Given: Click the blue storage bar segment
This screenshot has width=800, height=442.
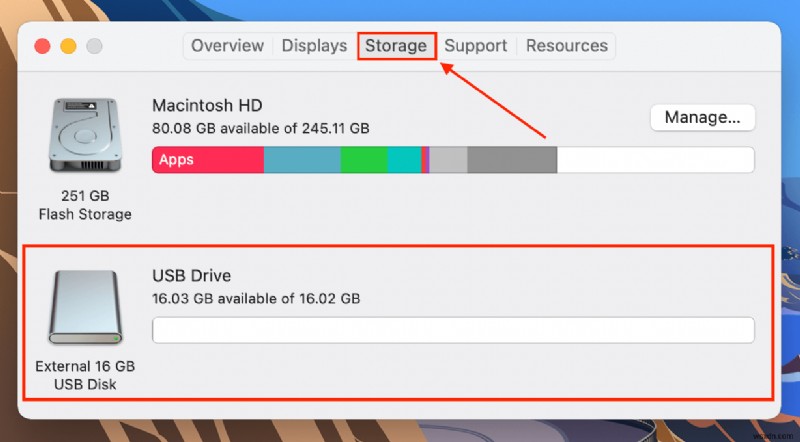Looking at the screenshot, I should click(x=302, y=160).
